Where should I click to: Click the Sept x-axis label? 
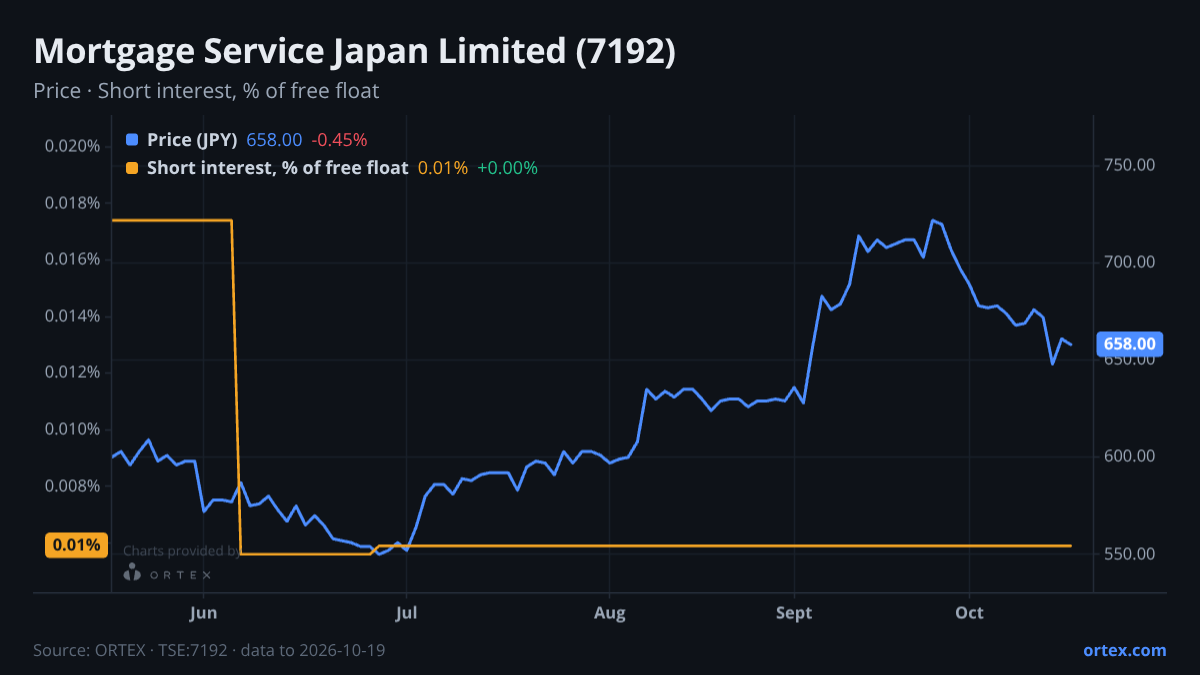coord(794,612)
